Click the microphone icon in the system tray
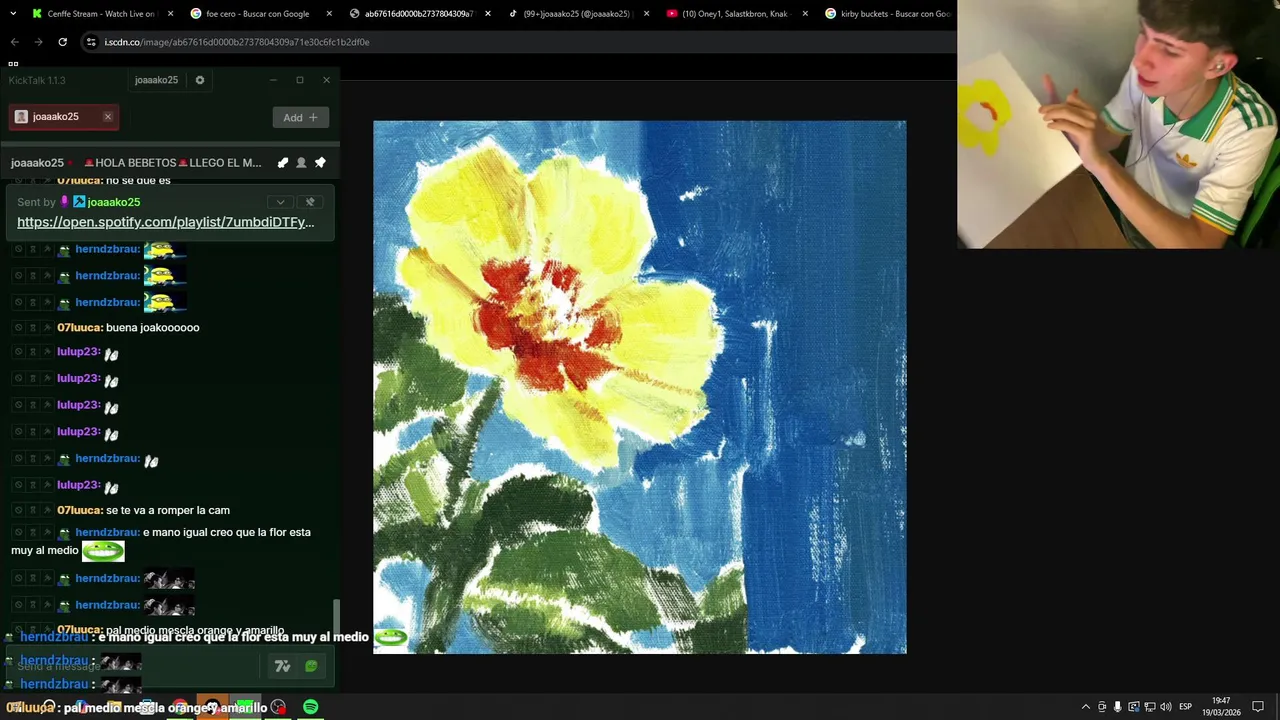Screen dimensions: 1280x720 (x=1118, y=707)
